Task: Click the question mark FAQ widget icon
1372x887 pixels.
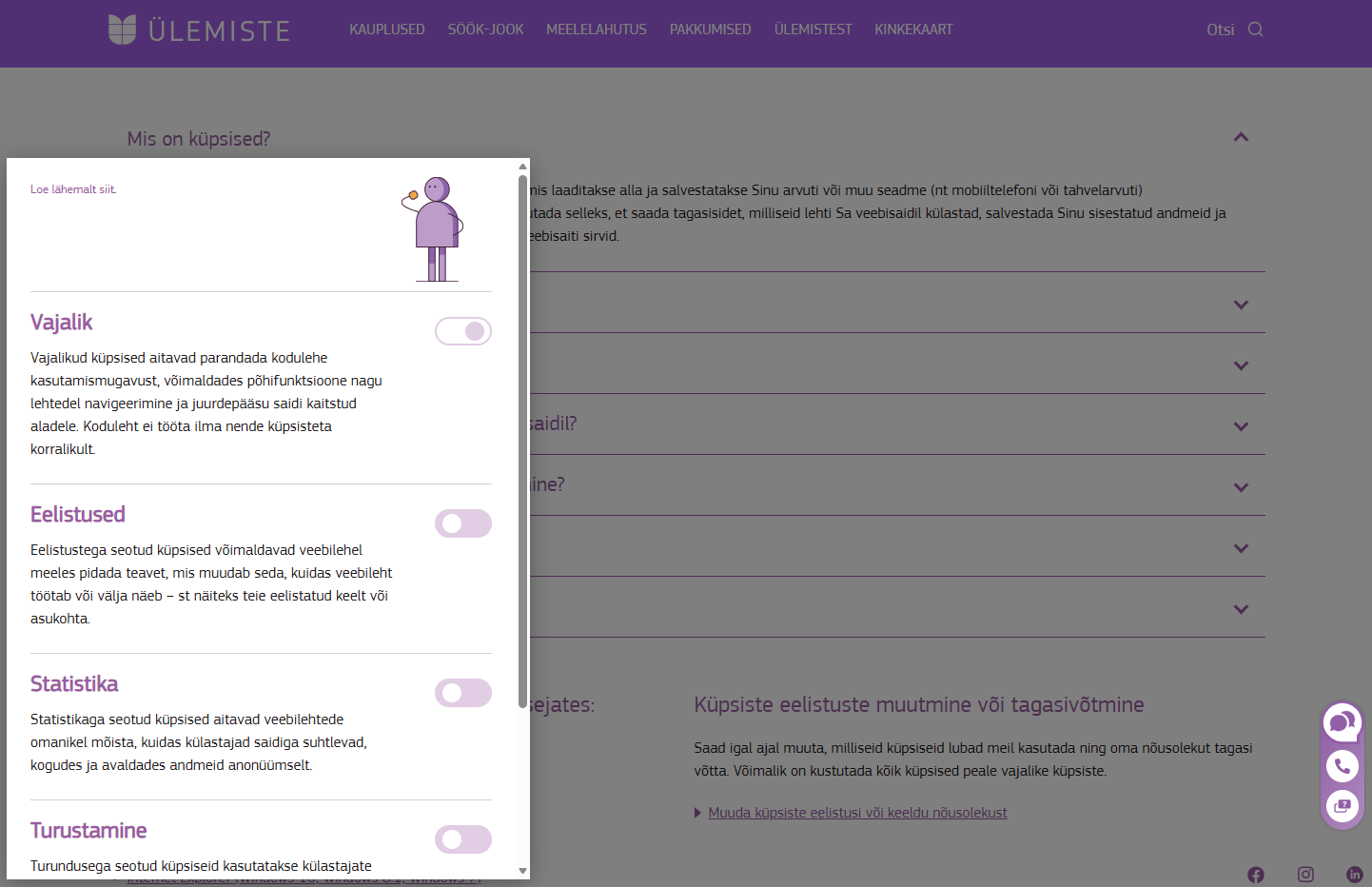Action: click(x=1343, y=806)
